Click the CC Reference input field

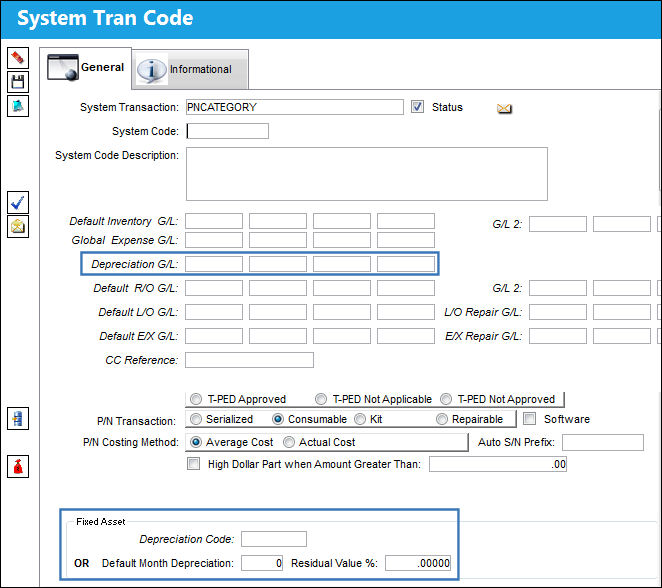[249, 360]
